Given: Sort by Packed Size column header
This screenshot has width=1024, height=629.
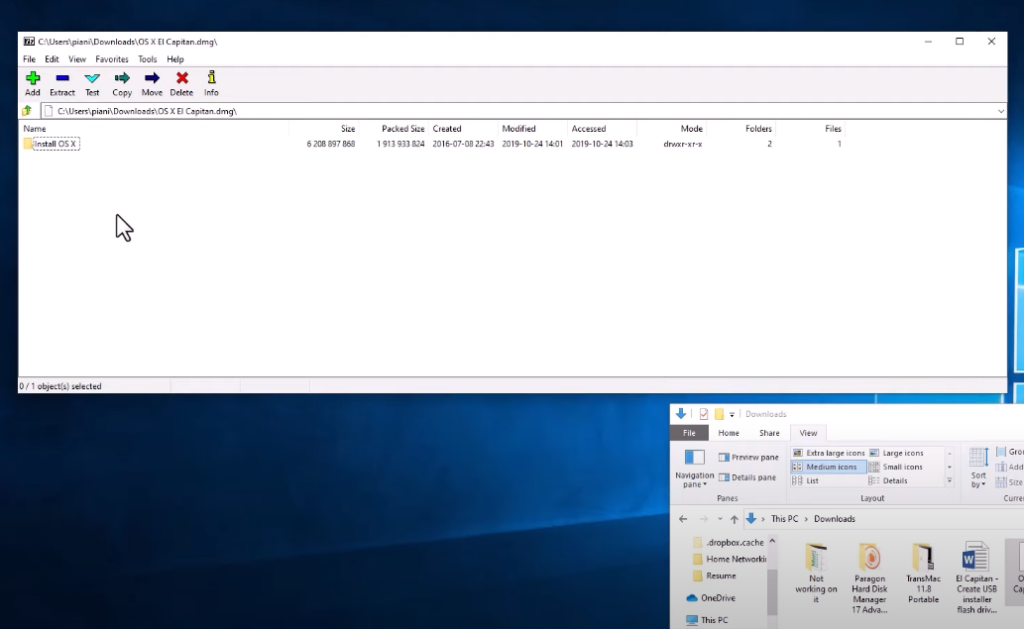Looking at the screenshot, I should click(403, 129).
